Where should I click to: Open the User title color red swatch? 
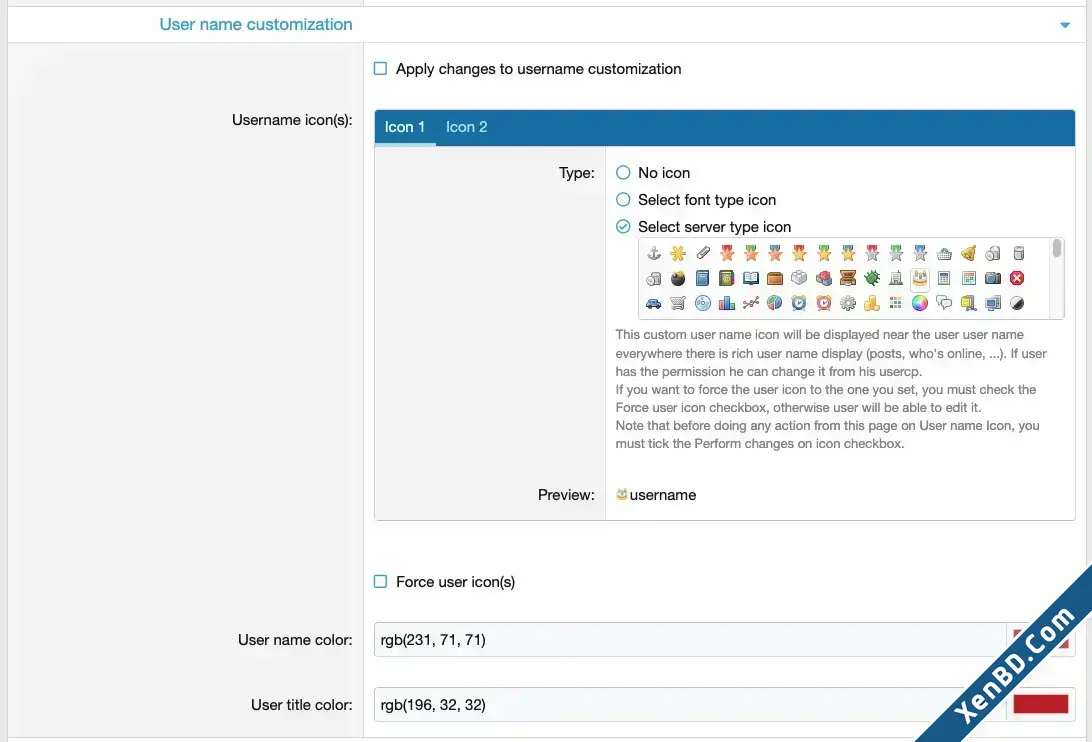point(1040,704)
